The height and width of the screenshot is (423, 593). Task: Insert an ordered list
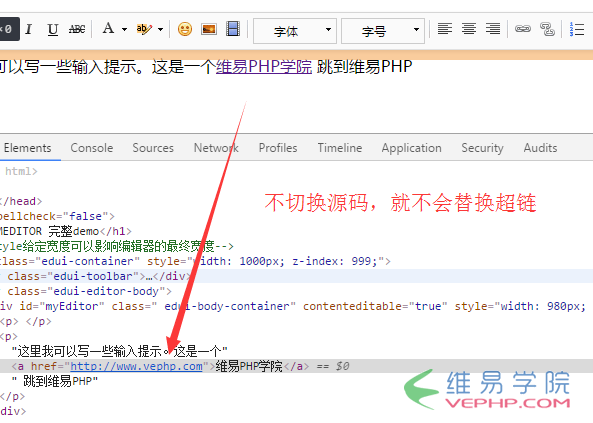(x=577, y=29)
